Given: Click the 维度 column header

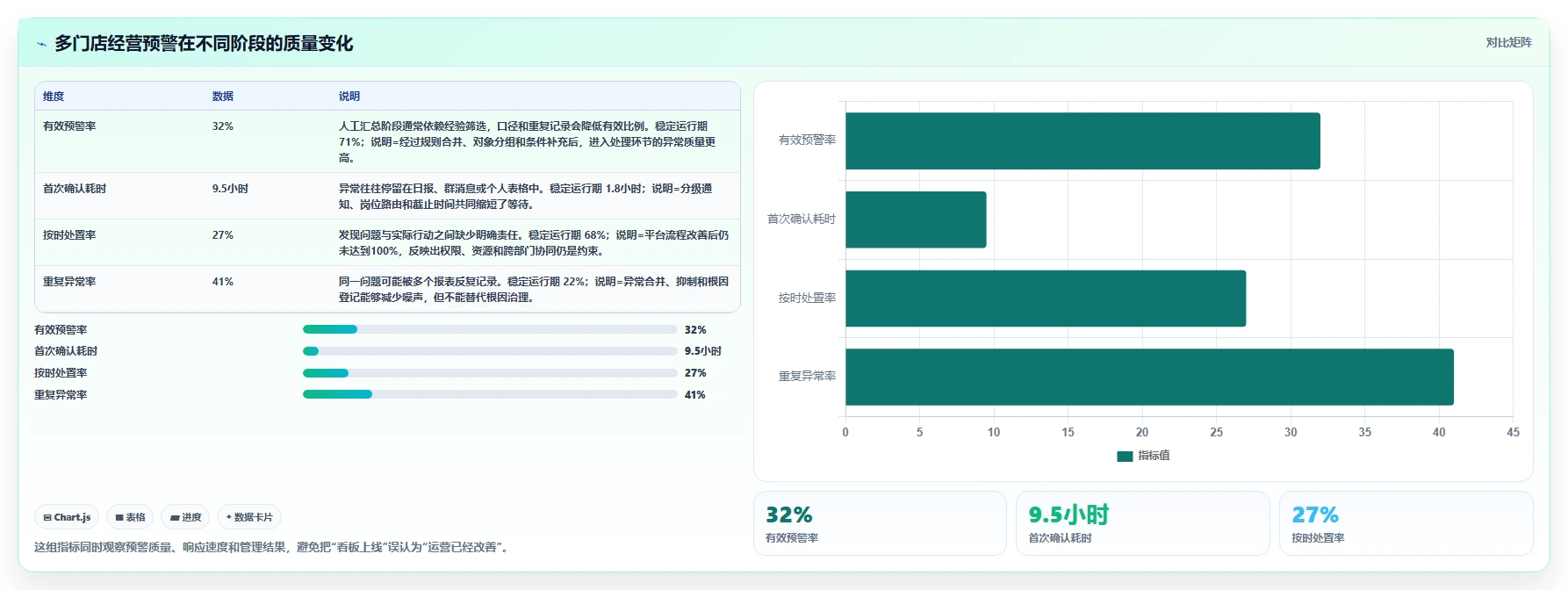Looking at the screenshot, I should (54, 97).
